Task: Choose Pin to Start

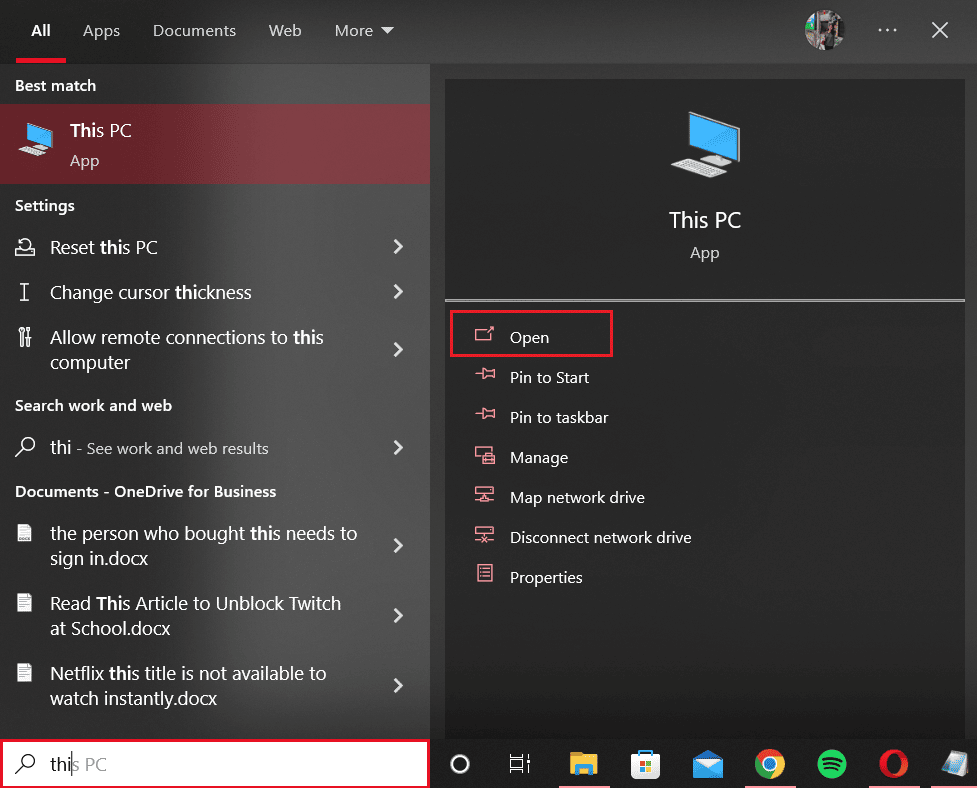Action: coord(549,377)
